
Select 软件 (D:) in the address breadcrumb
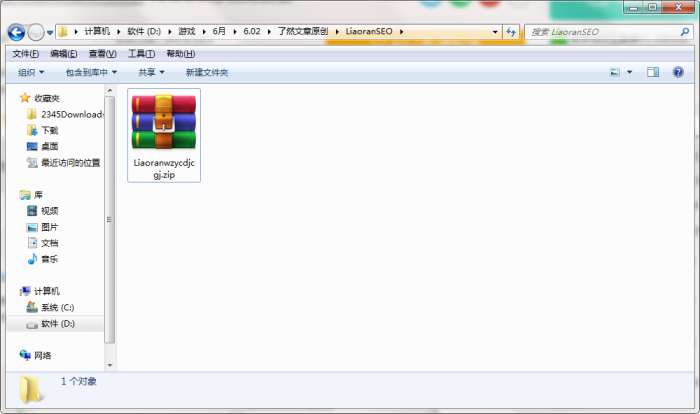[144, 31]
